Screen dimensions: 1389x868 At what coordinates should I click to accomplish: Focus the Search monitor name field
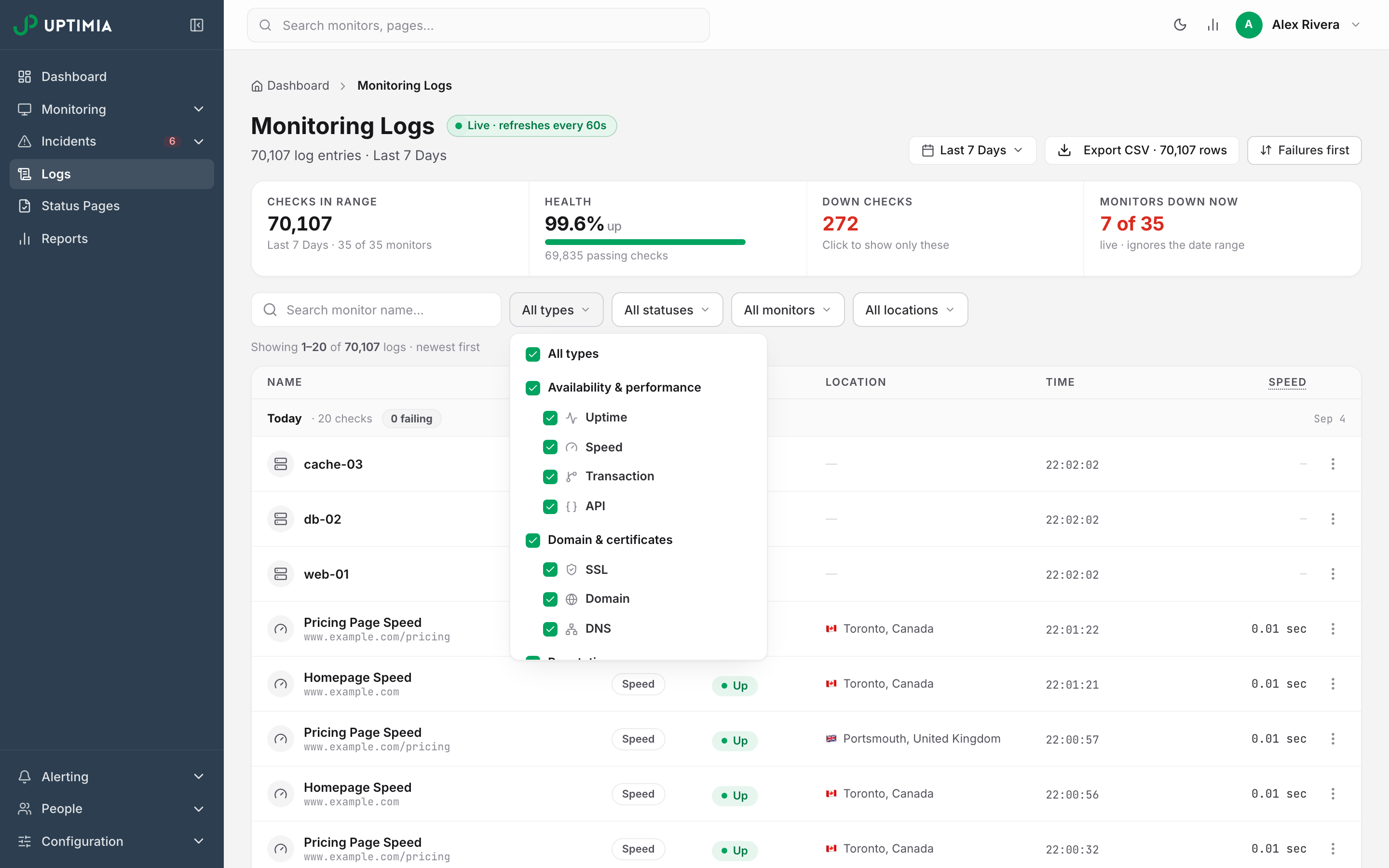(x=376, y=310)
